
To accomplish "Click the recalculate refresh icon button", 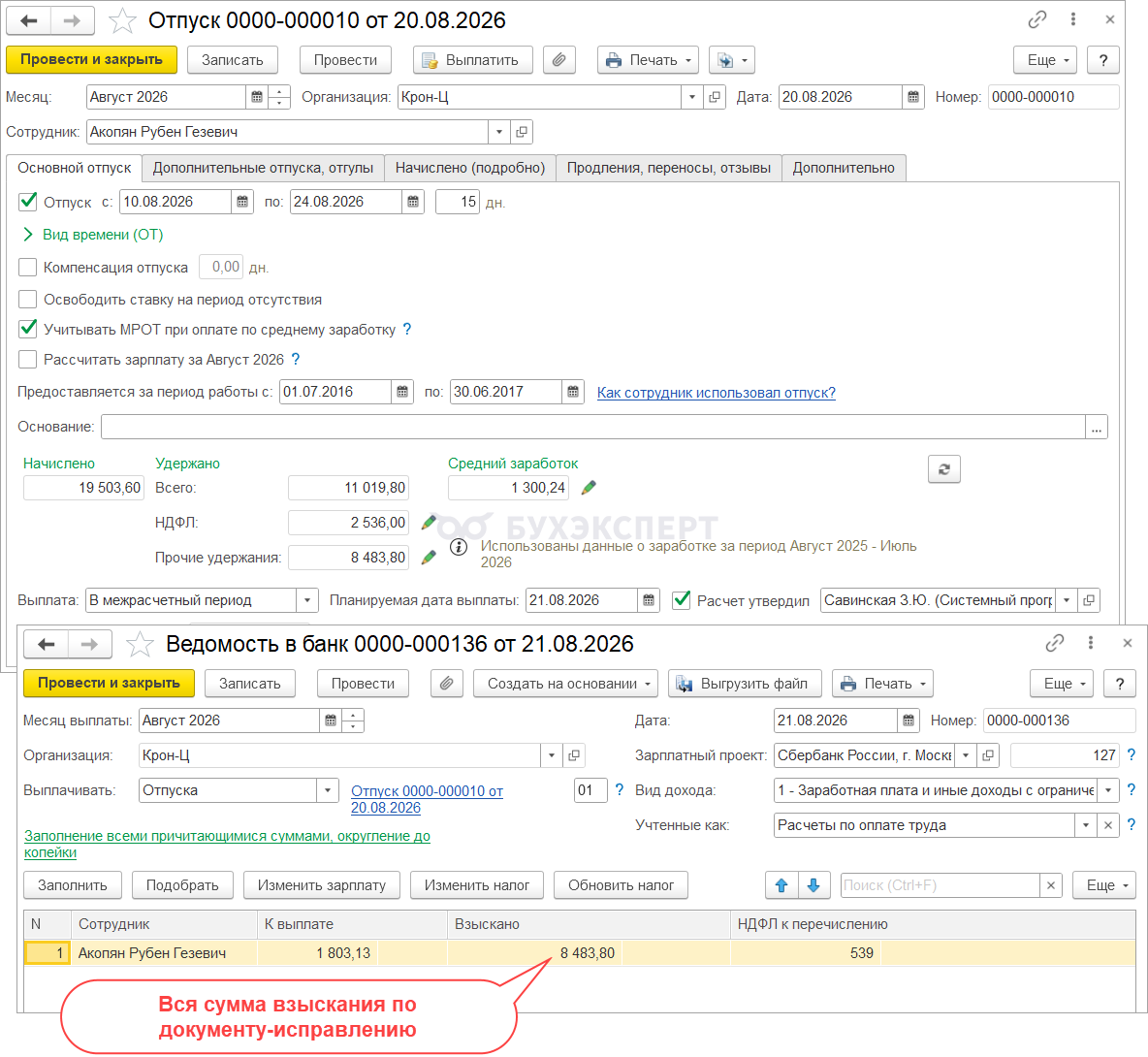I will [943, 469].
